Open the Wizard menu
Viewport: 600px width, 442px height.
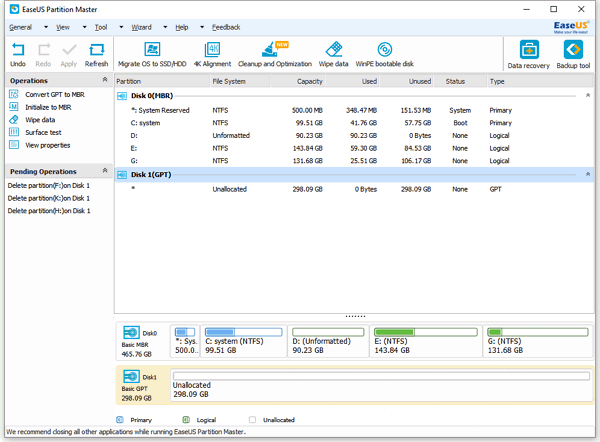pyautogui.click(x=142, y=27)
